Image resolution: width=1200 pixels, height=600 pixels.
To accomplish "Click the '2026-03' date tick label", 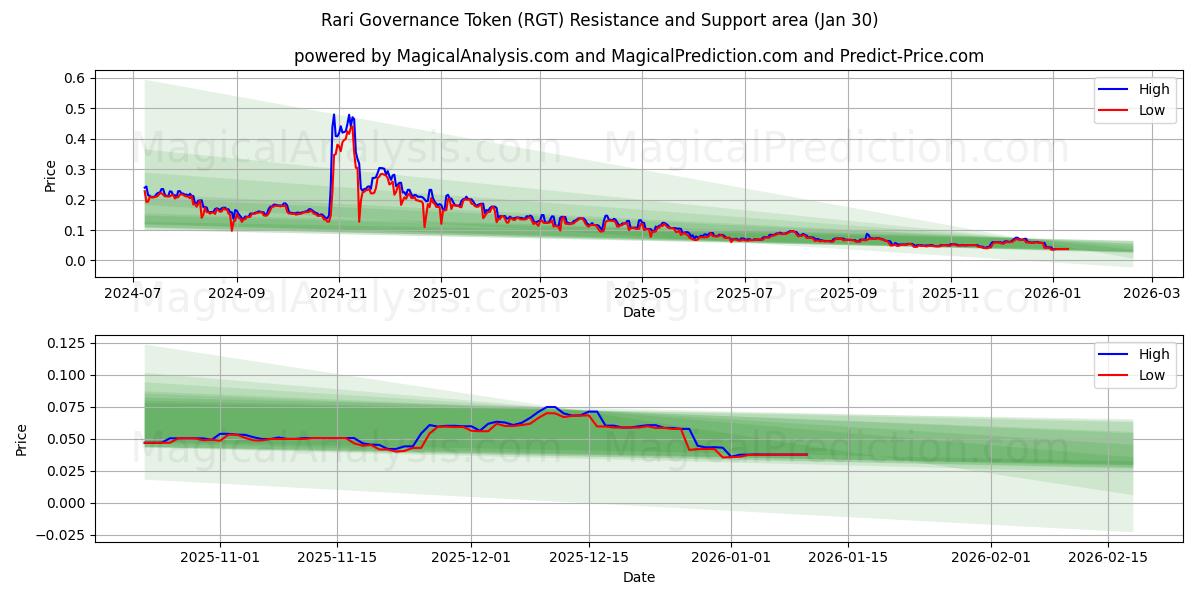I will pos(1151,293).
